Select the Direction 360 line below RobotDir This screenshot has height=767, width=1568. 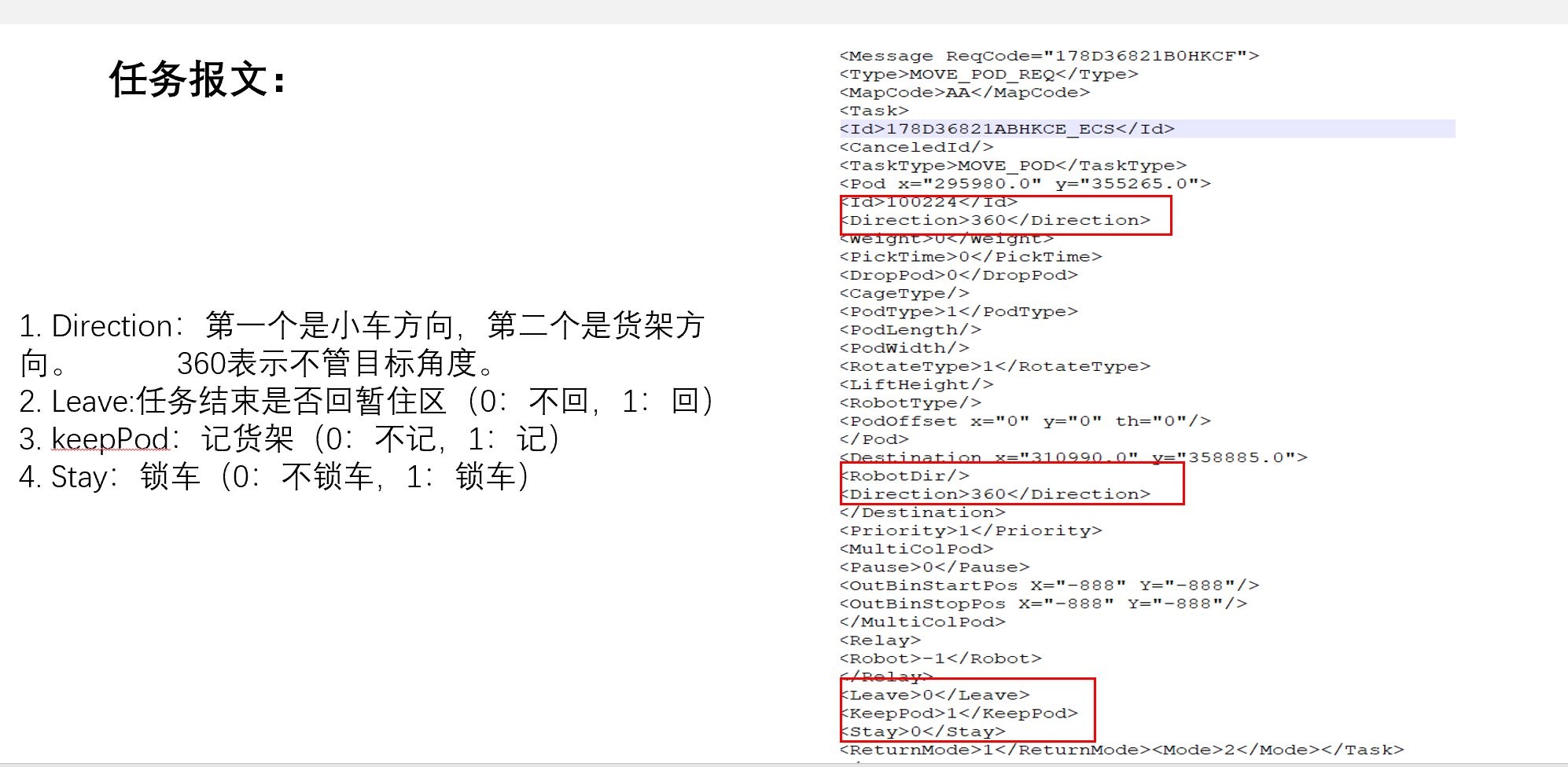(995, 494)
